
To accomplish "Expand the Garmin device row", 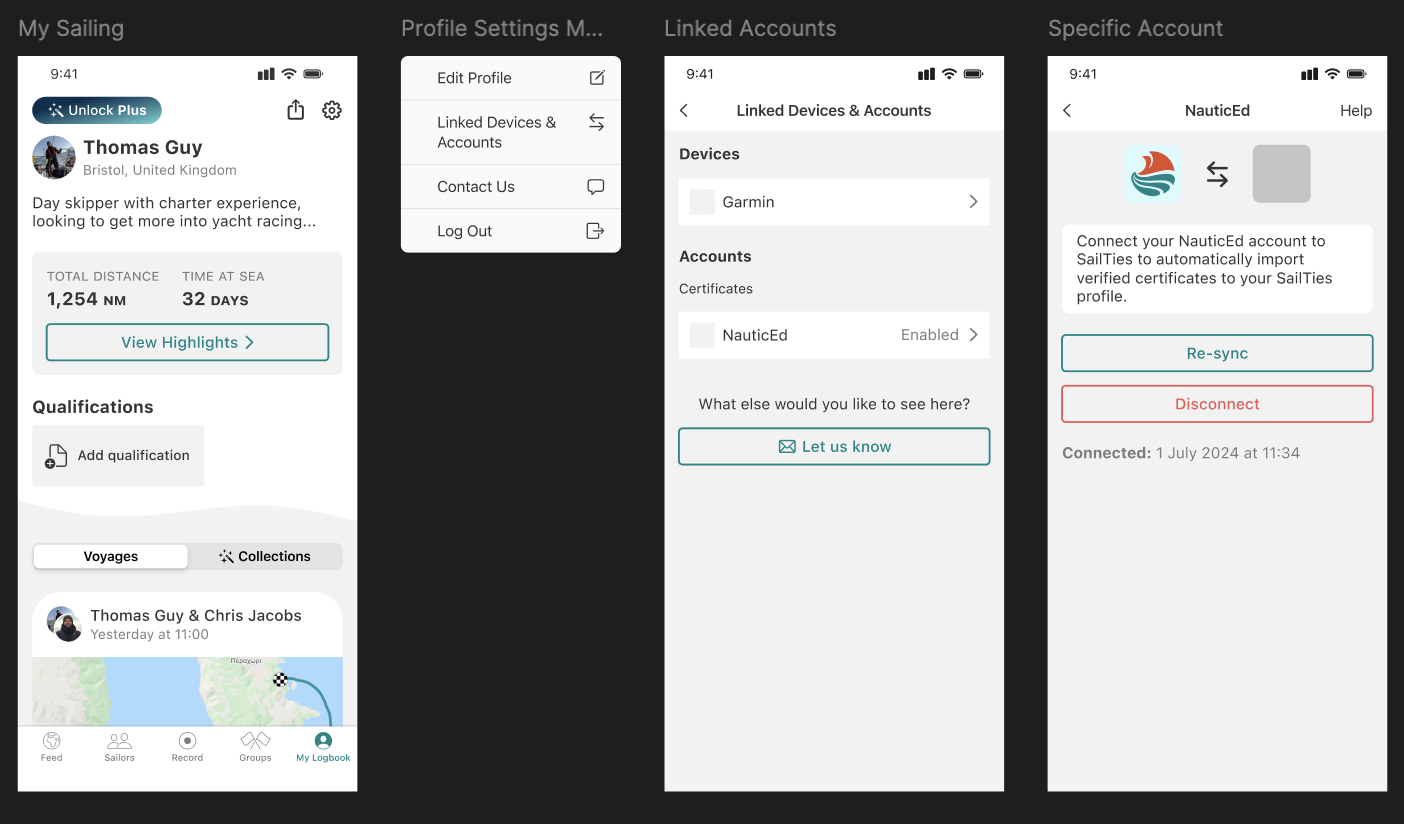I will [834, 202].
